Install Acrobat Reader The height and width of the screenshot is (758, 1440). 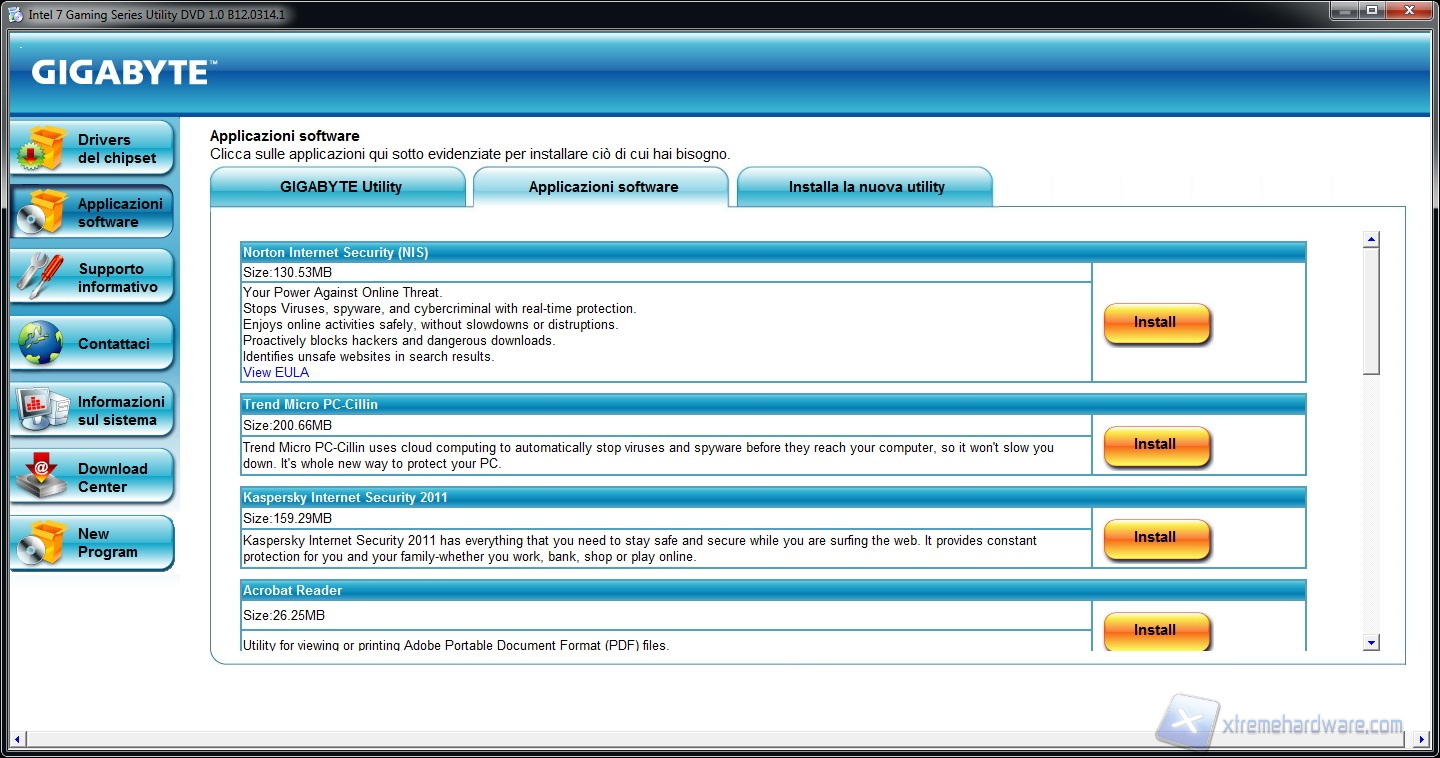1156,630
